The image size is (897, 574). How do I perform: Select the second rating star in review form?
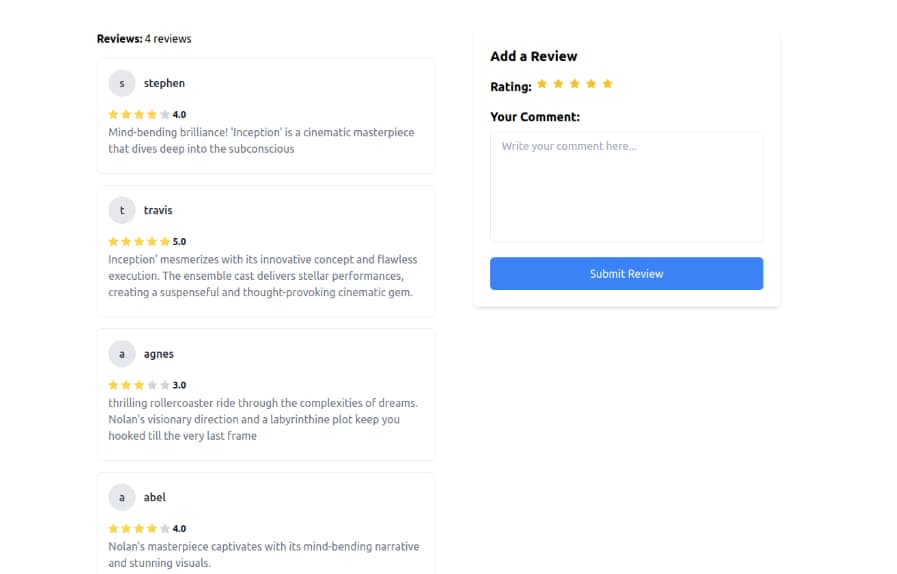558,84
